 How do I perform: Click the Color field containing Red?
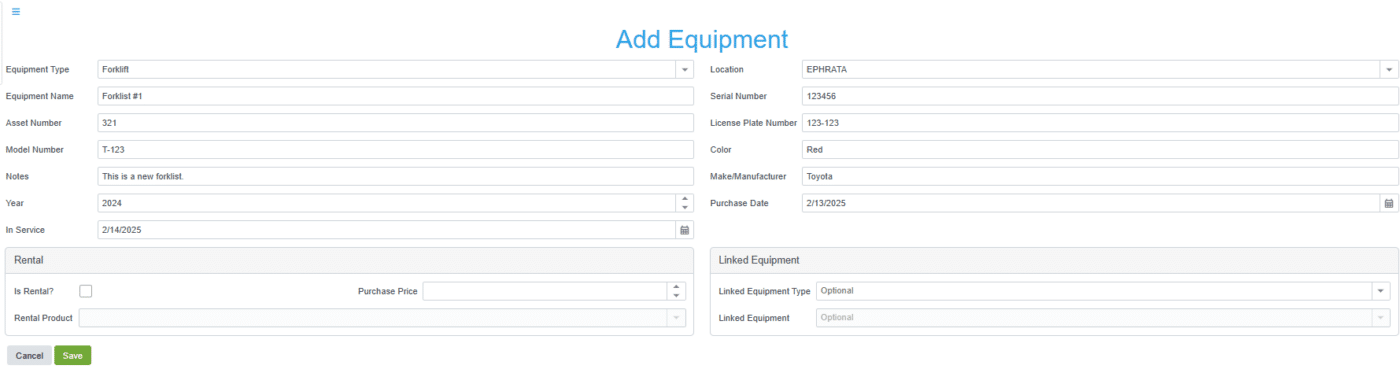pyautogui.click(x=1099, y=149)
